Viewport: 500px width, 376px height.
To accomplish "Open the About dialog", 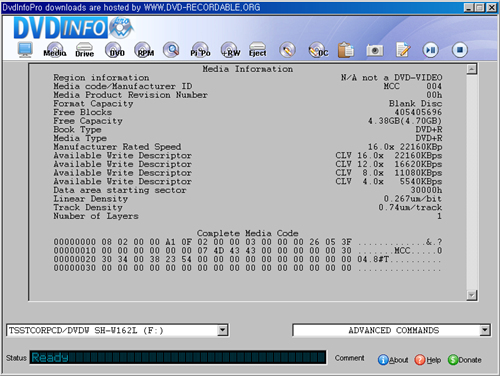I will coord(393,360).
